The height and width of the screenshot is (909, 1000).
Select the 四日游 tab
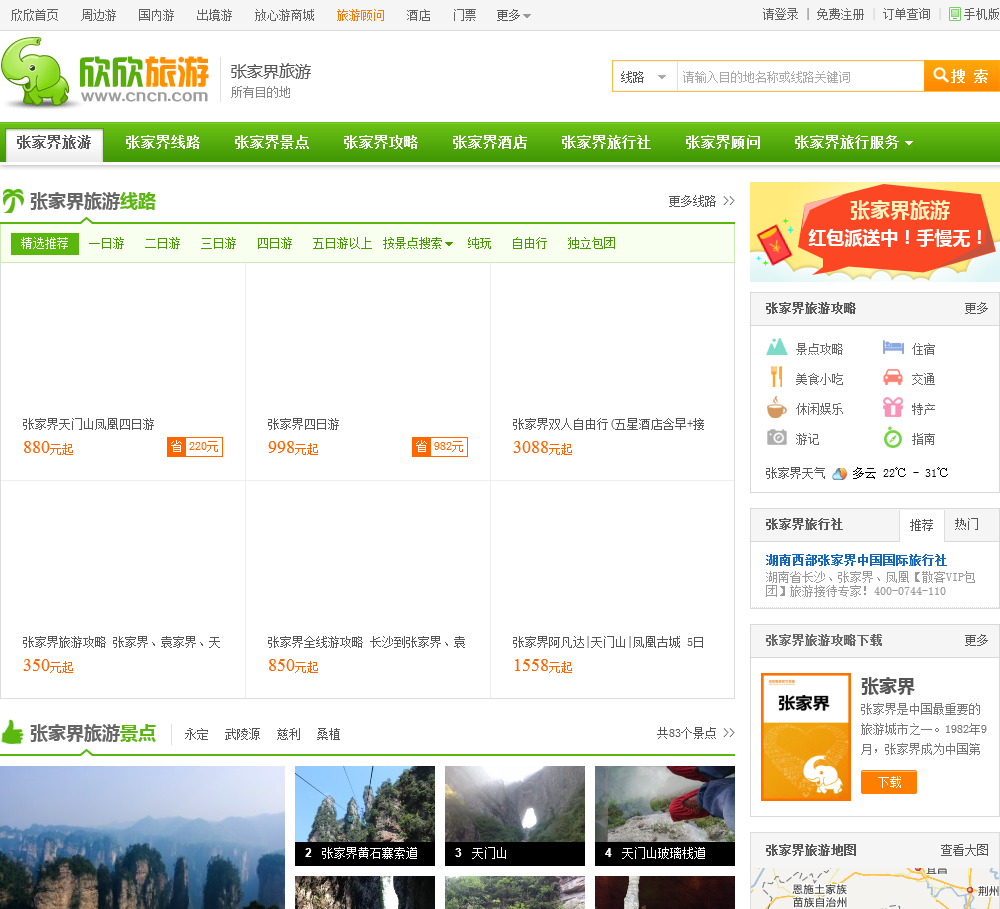tap(275, 244)
